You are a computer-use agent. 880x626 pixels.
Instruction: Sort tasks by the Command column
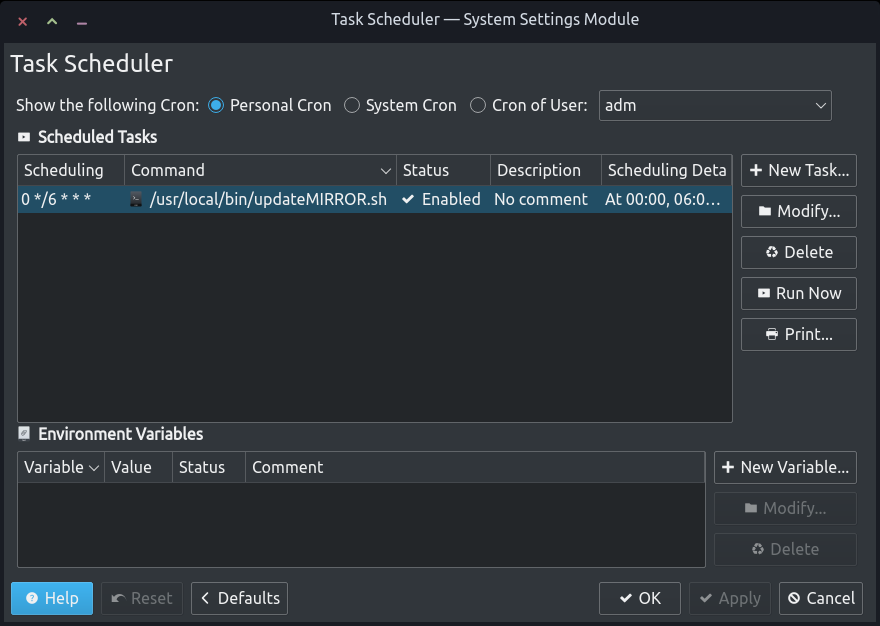(x=260, y=170)
